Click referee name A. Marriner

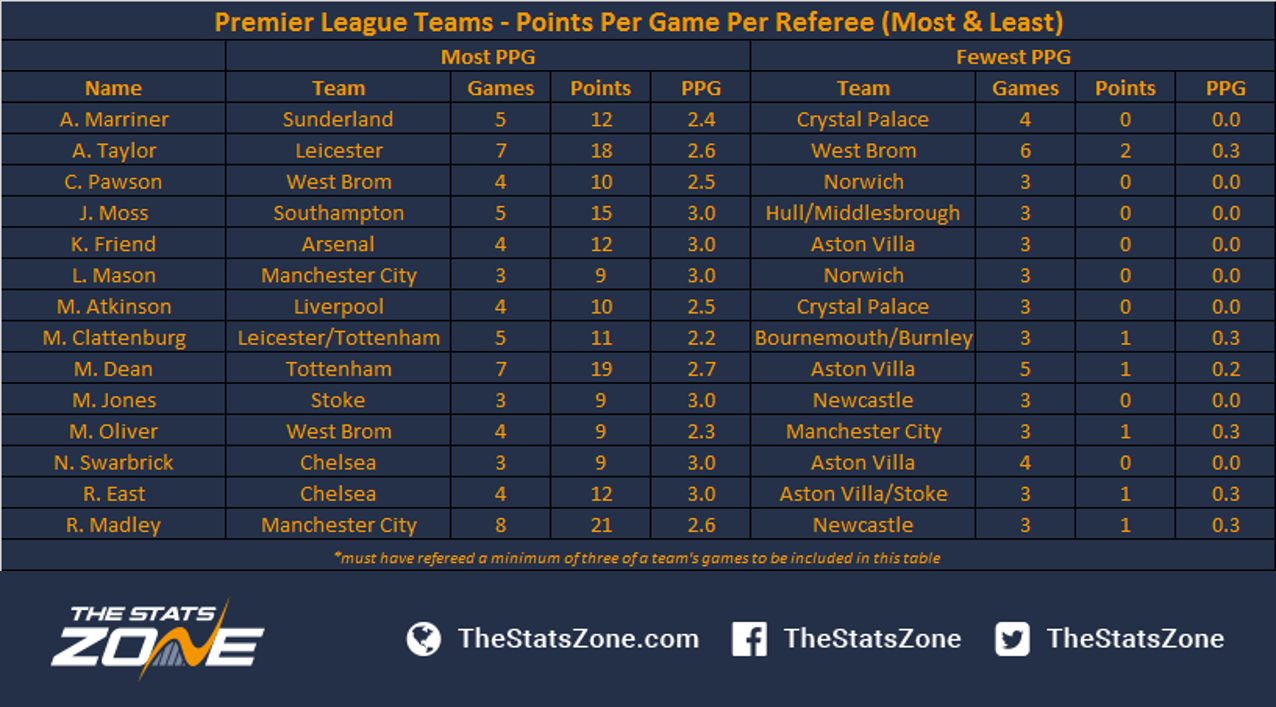pyautogui.click(x=114, y=119)
